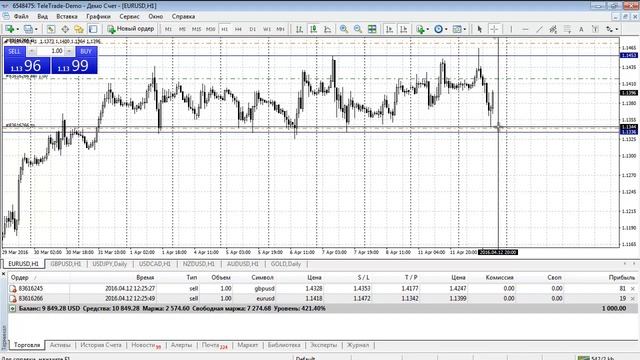Click the BUY one-click button
Screen dimensions: 640x360
tap(86, 51)
